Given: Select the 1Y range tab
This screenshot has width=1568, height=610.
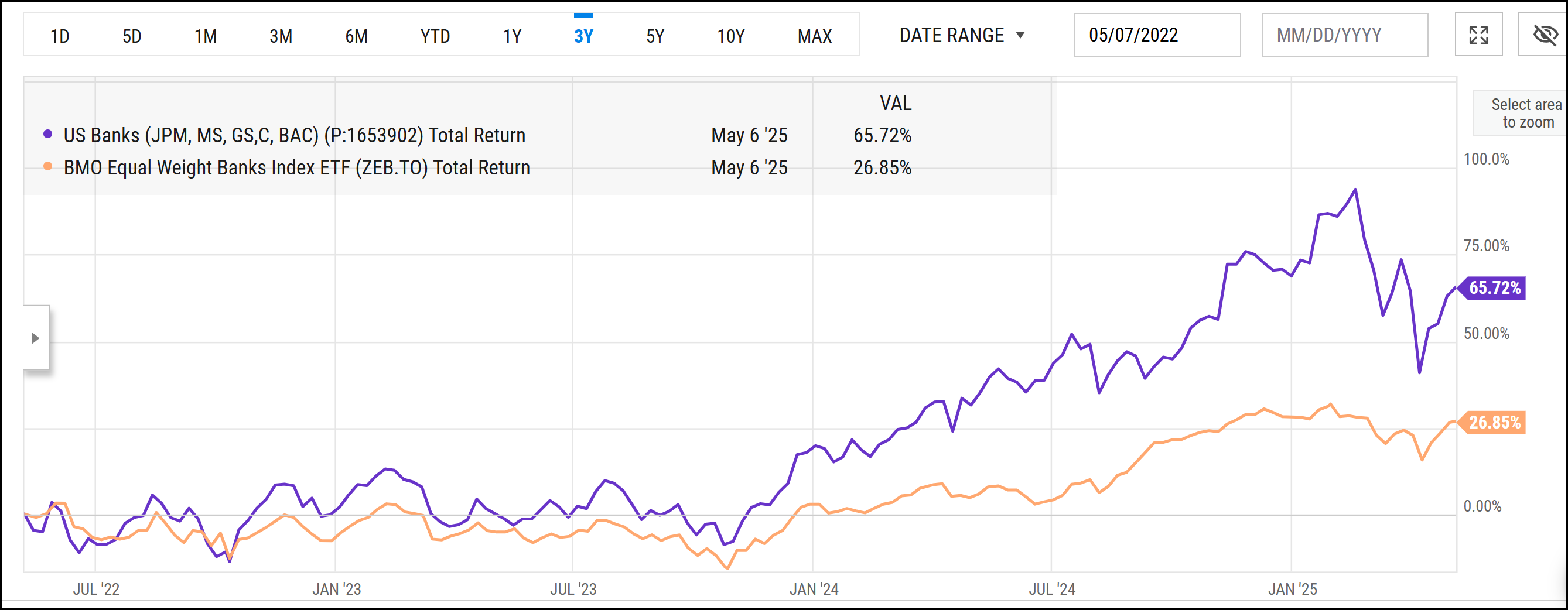Looking at the screenshot, I should (x=512, y=36).
